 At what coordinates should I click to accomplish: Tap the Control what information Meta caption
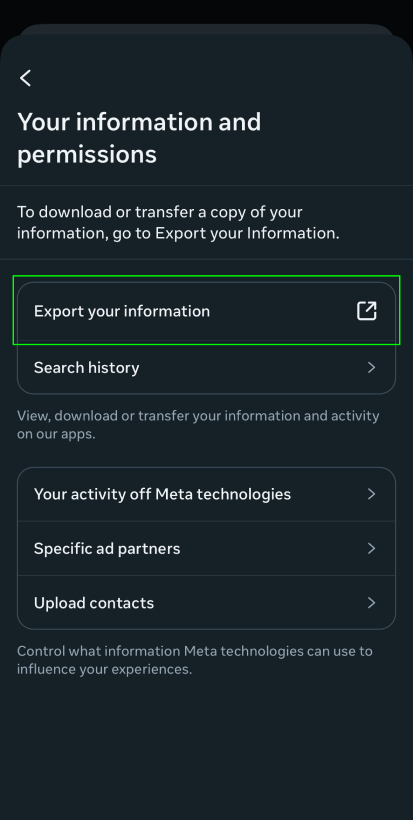click(195, 660)
